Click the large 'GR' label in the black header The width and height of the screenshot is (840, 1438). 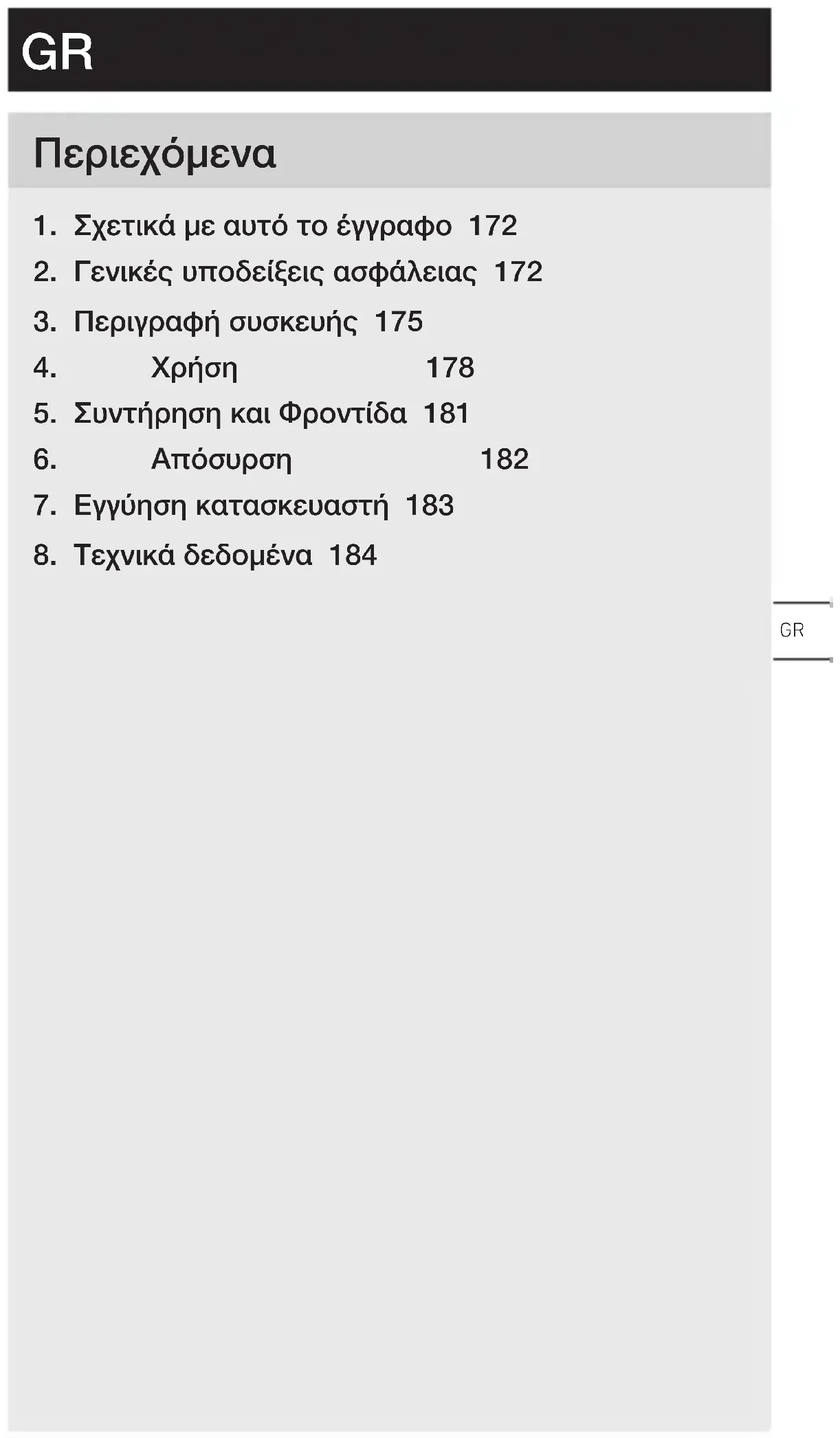[x=58, y=52]
